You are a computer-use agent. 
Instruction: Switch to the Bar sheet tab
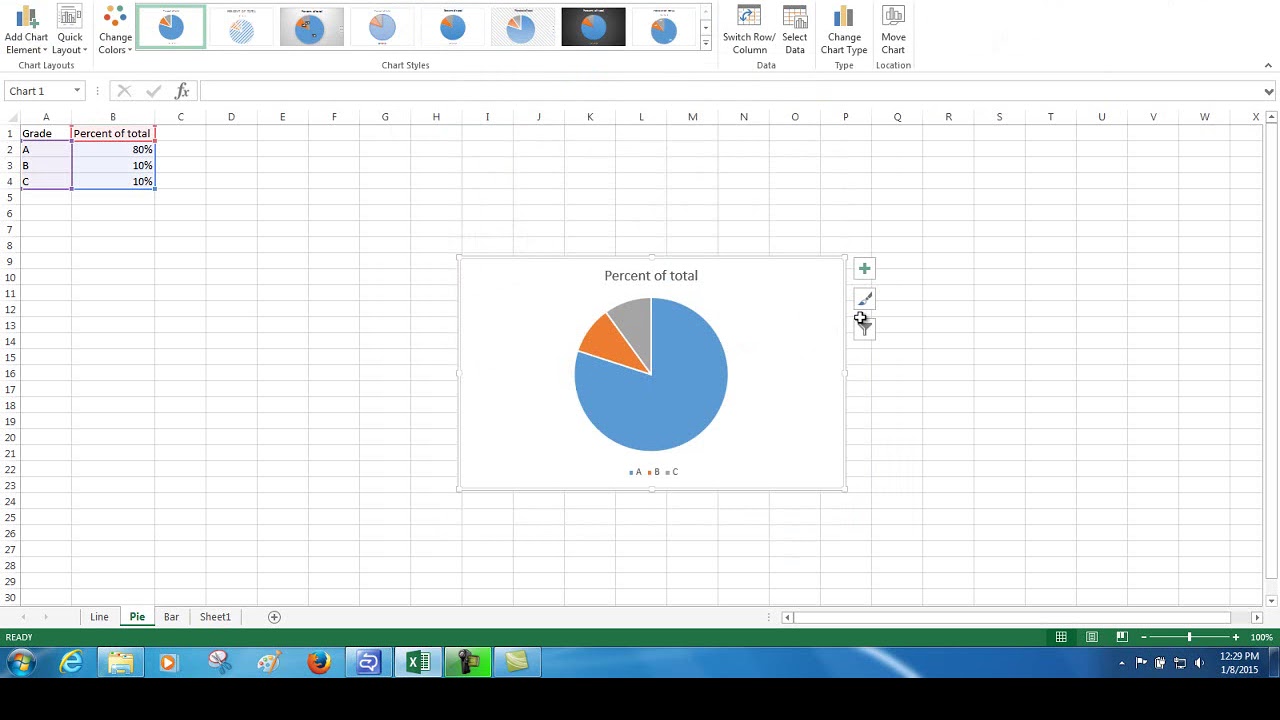click(172, 617)
